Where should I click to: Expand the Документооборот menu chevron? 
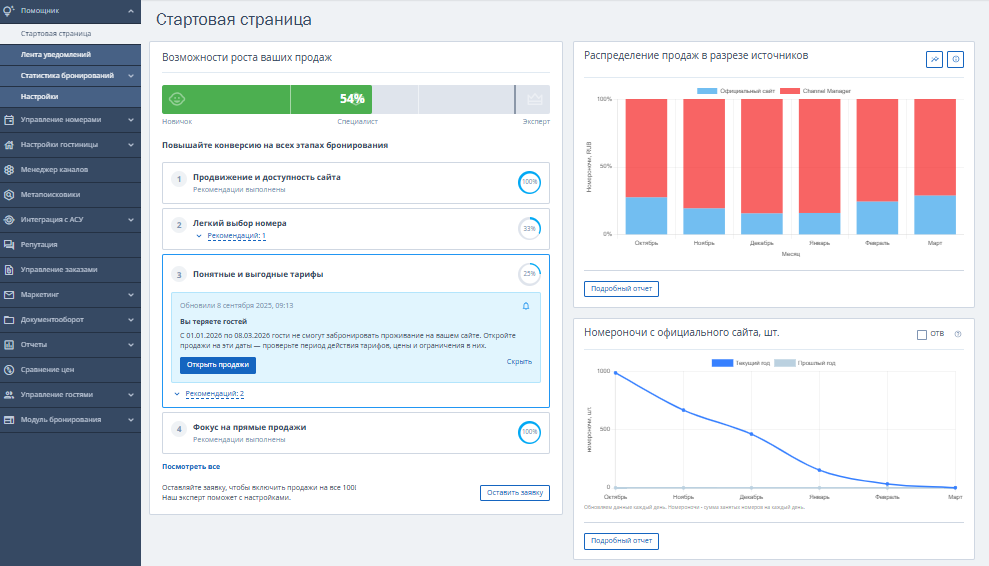click(131, 320)
